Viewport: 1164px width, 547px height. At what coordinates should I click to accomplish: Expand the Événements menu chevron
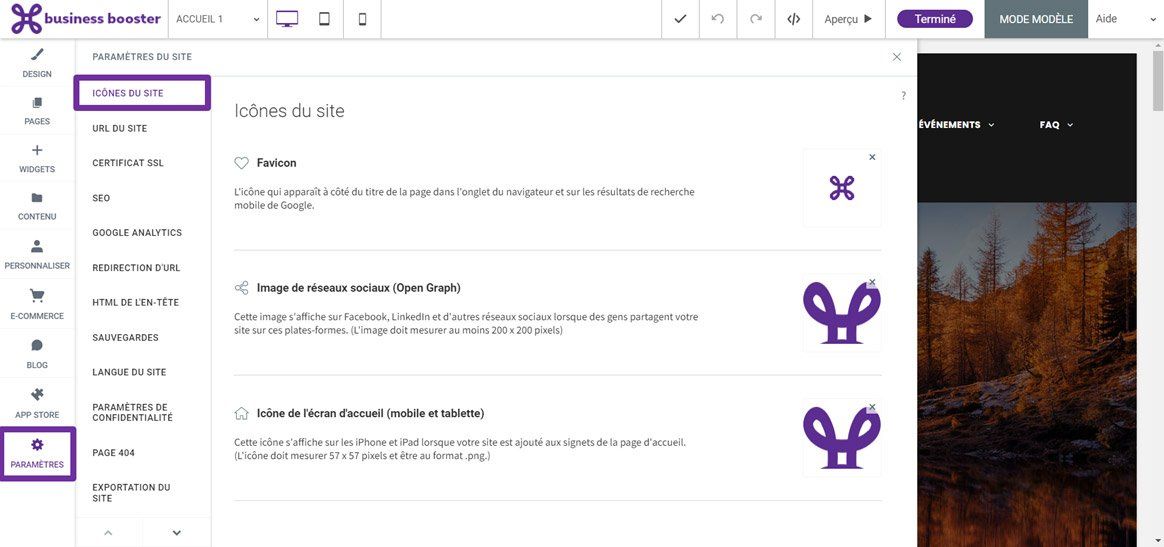pos(991,125)
